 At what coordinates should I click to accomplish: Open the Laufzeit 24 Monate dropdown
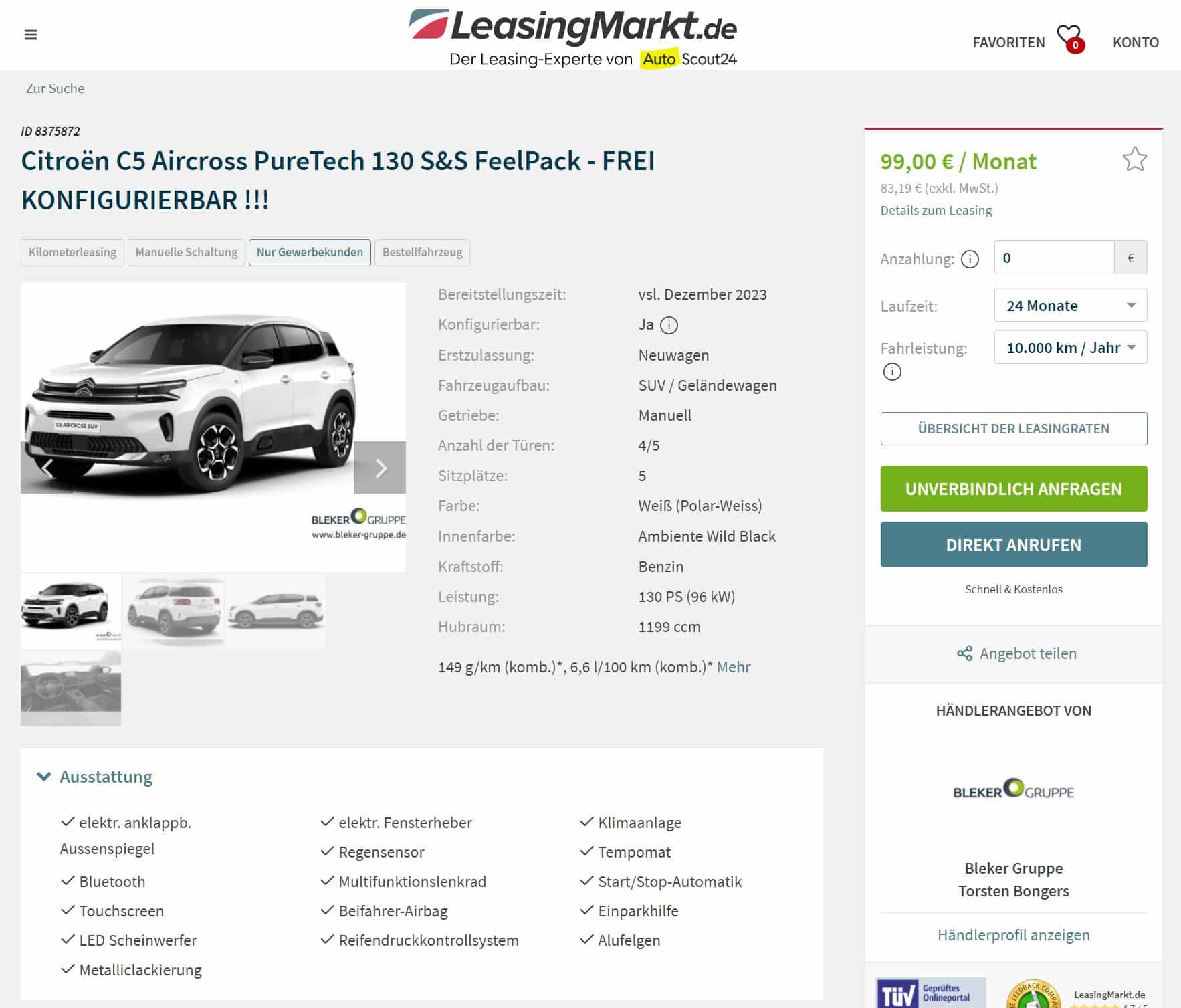tap(1071, 305)
